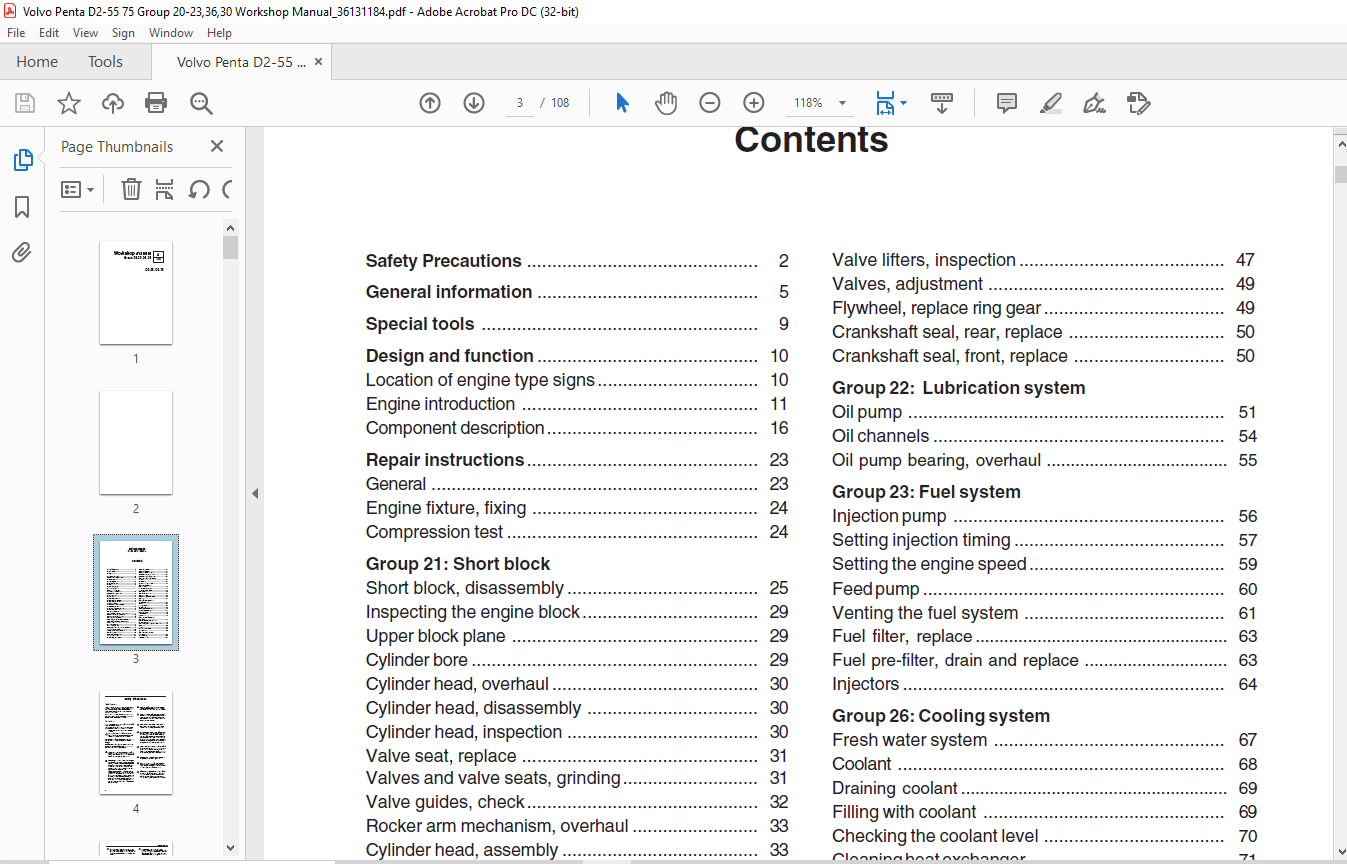Delete selected page thumbnail trash icon

131,189
